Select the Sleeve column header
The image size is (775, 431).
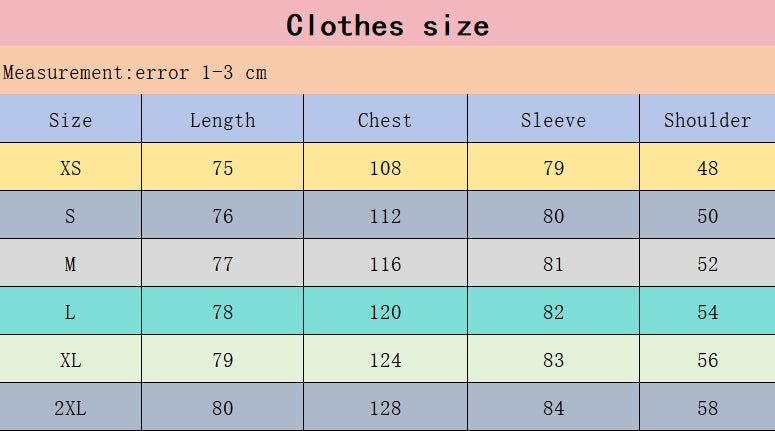pyautogui.click(x=553, y=120)
